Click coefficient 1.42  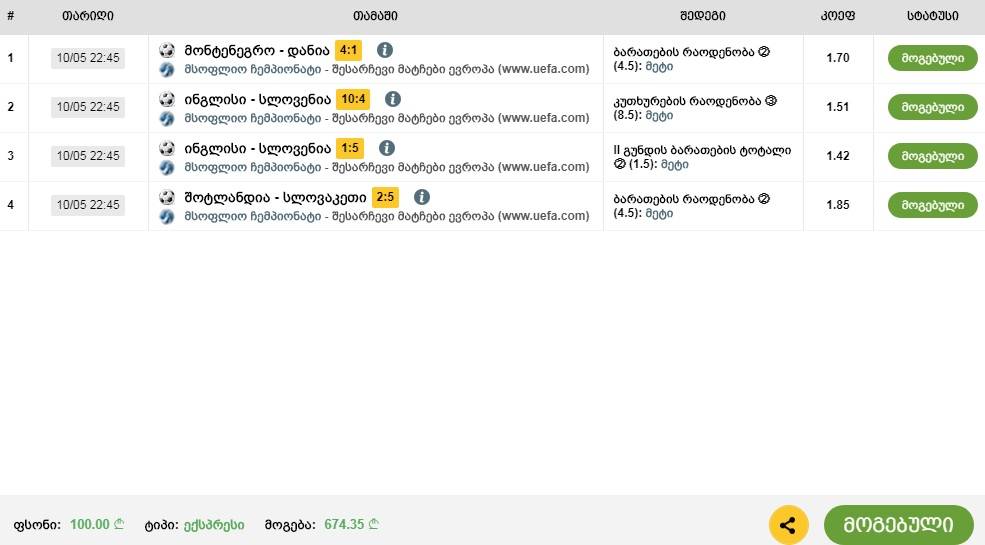[838, 156]
